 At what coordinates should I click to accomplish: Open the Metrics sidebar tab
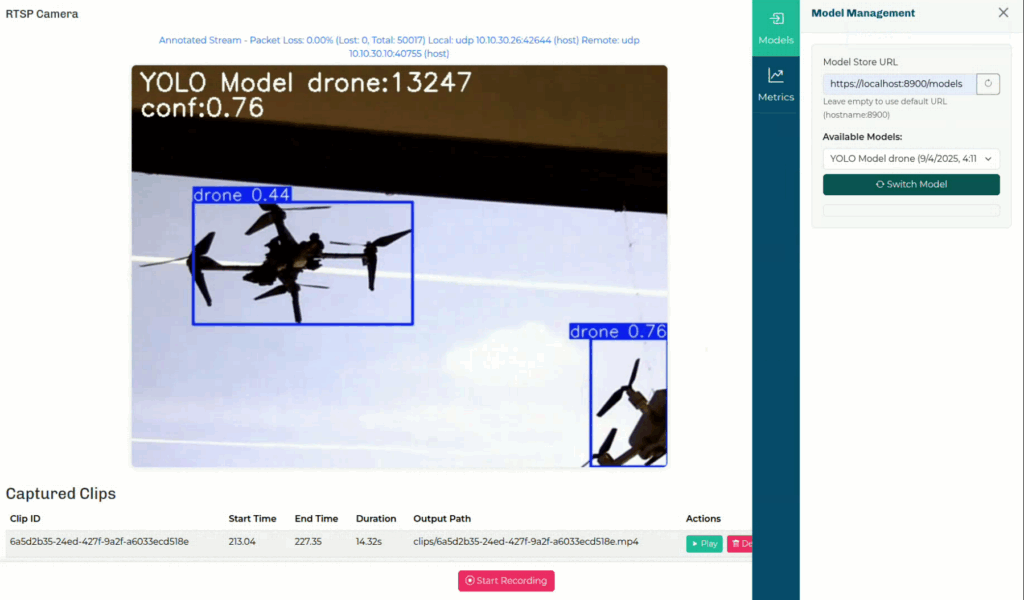click(x=775, y=84)
